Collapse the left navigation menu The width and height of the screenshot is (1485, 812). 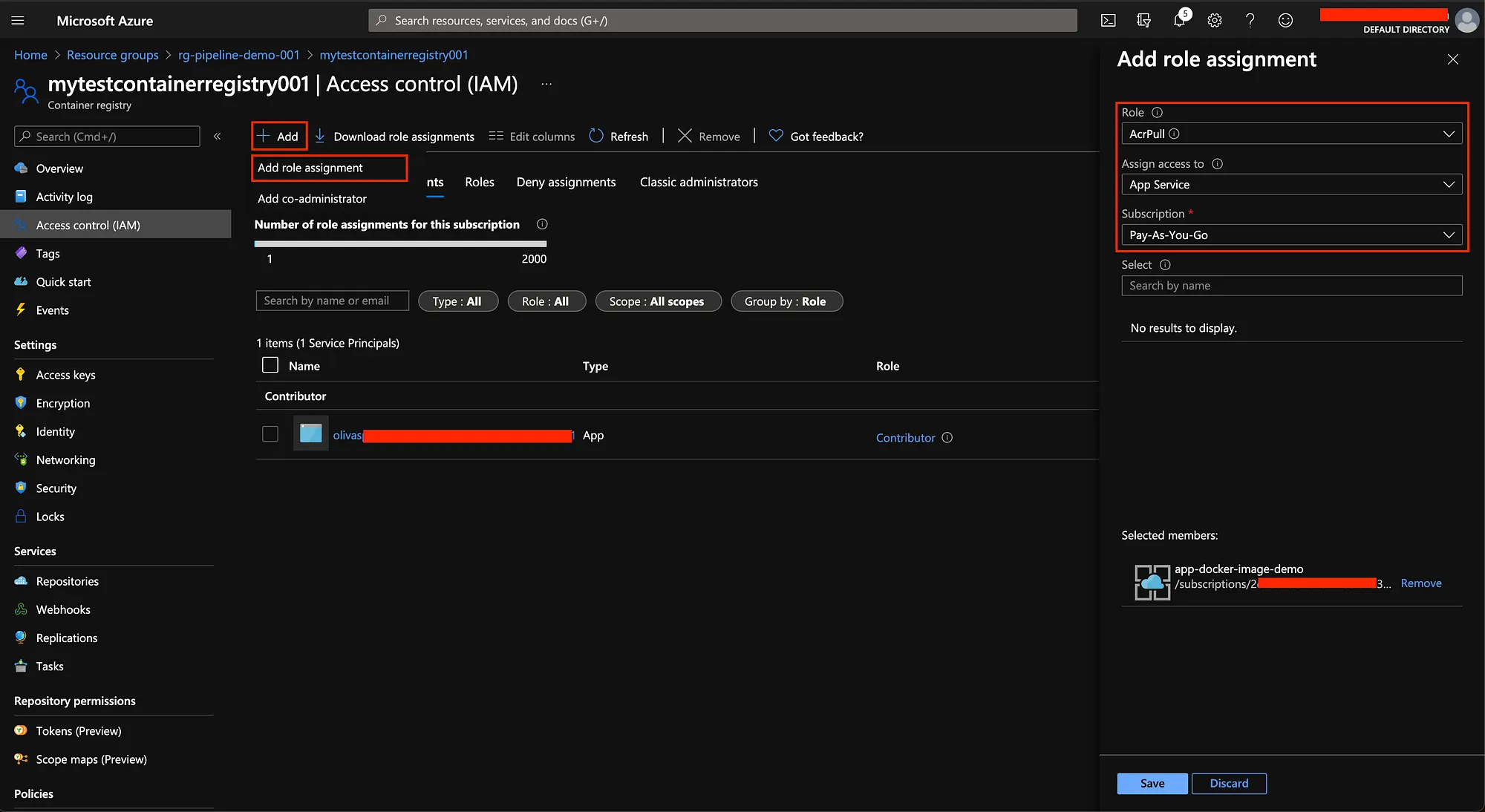click(218, 137)
